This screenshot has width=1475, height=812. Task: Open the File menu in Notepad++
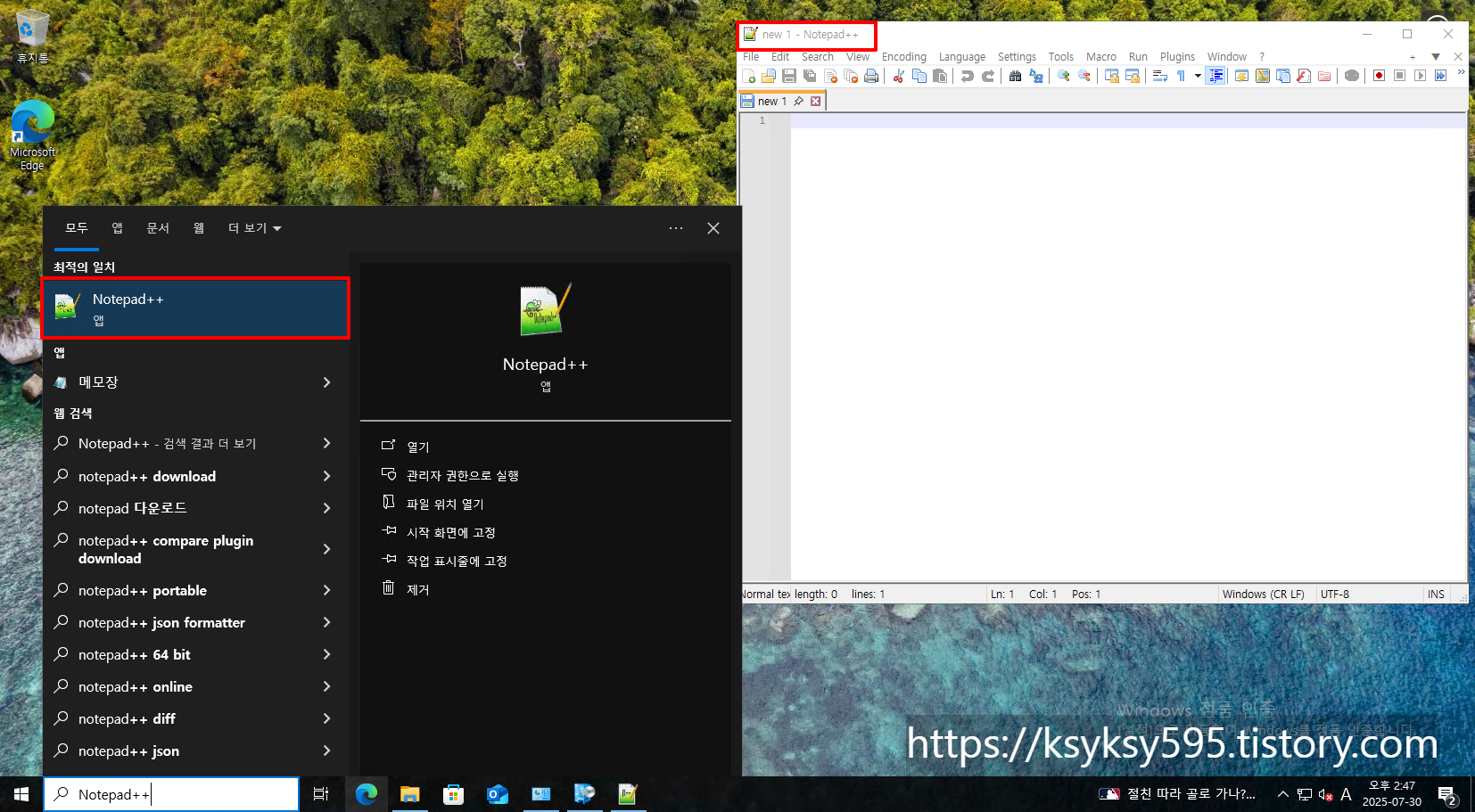coord(751,56)
